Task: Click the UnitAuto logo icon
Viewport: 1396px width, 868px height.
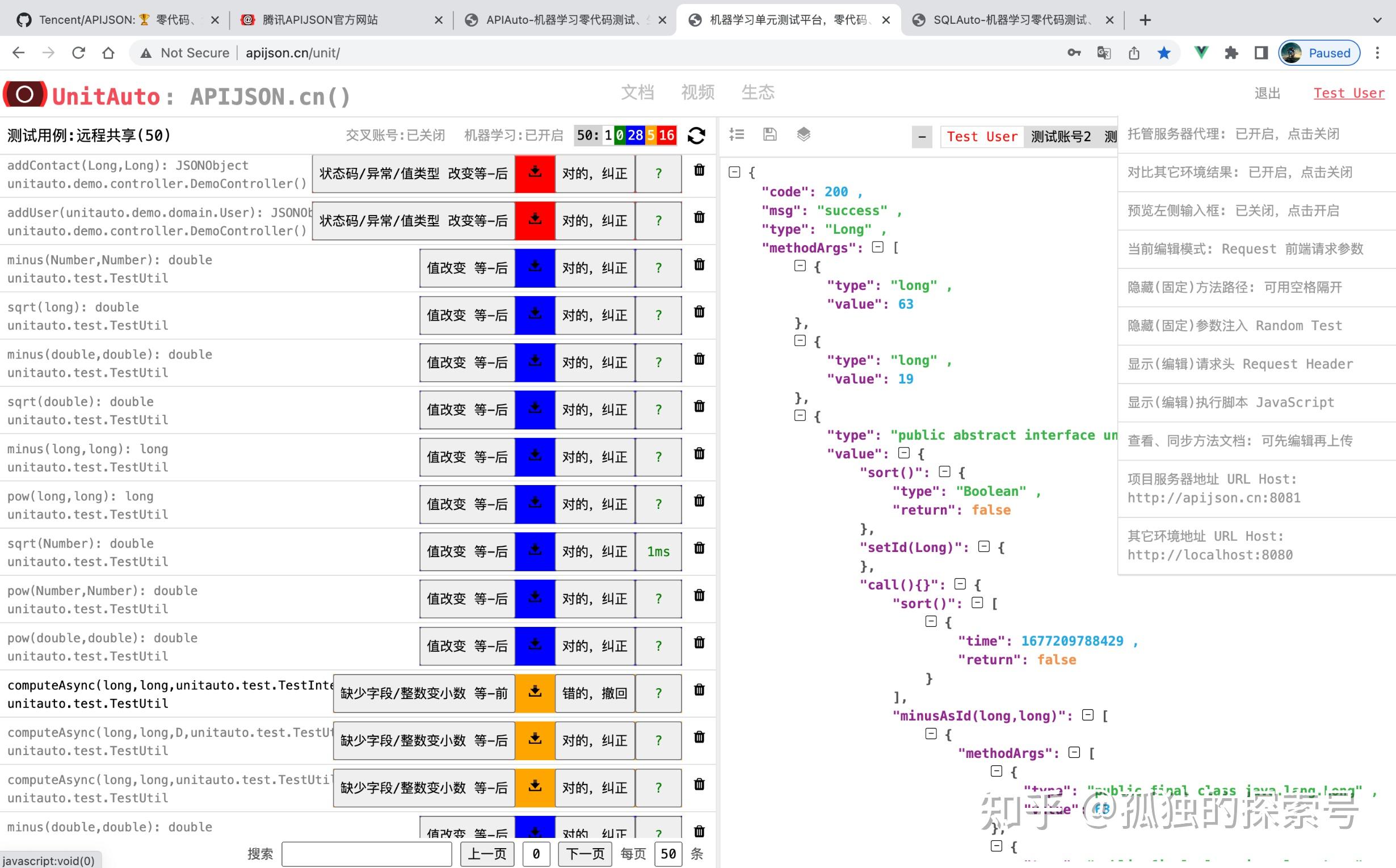Action: pyautogui.click(x=26, y=94)
